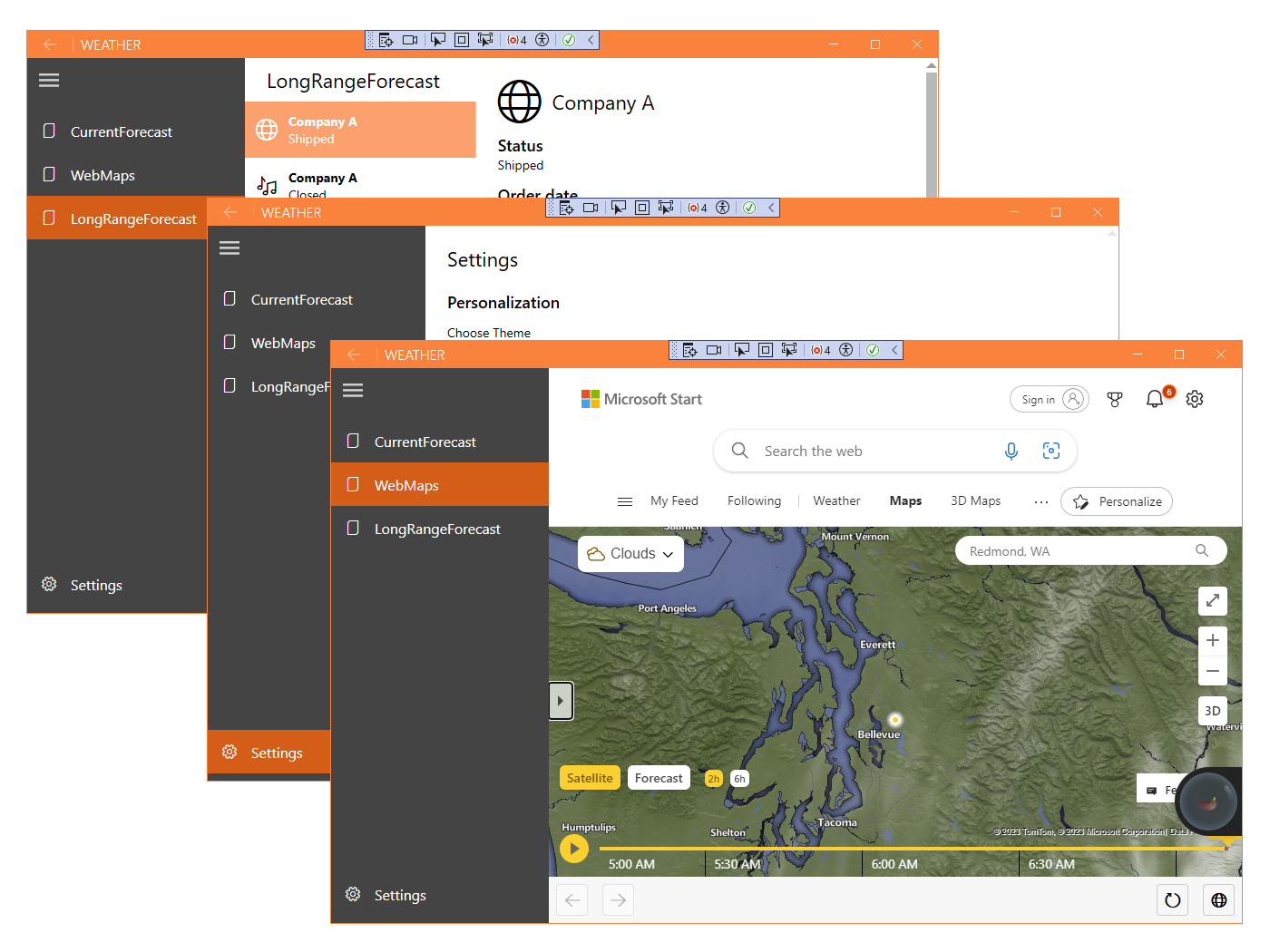Select CurrentForecast in back window sidebar
The width and height of the screenshot is (1270, 952).
tap(136, 131)
